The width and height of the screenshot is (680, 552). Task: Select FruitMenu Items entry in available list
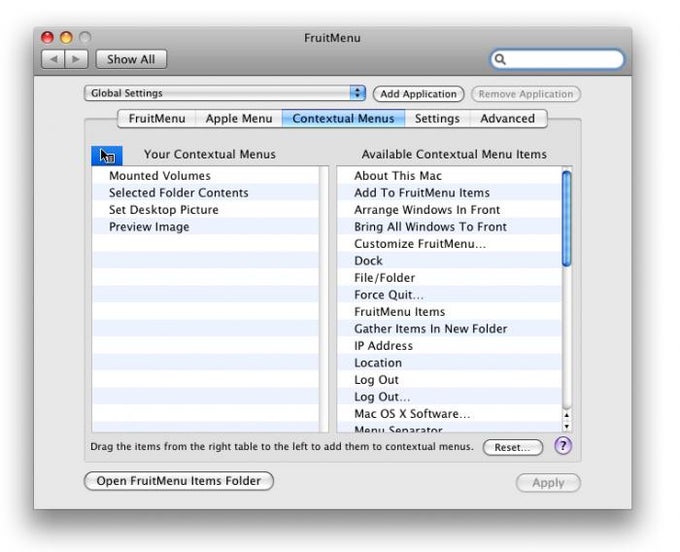tap(449, 312)
